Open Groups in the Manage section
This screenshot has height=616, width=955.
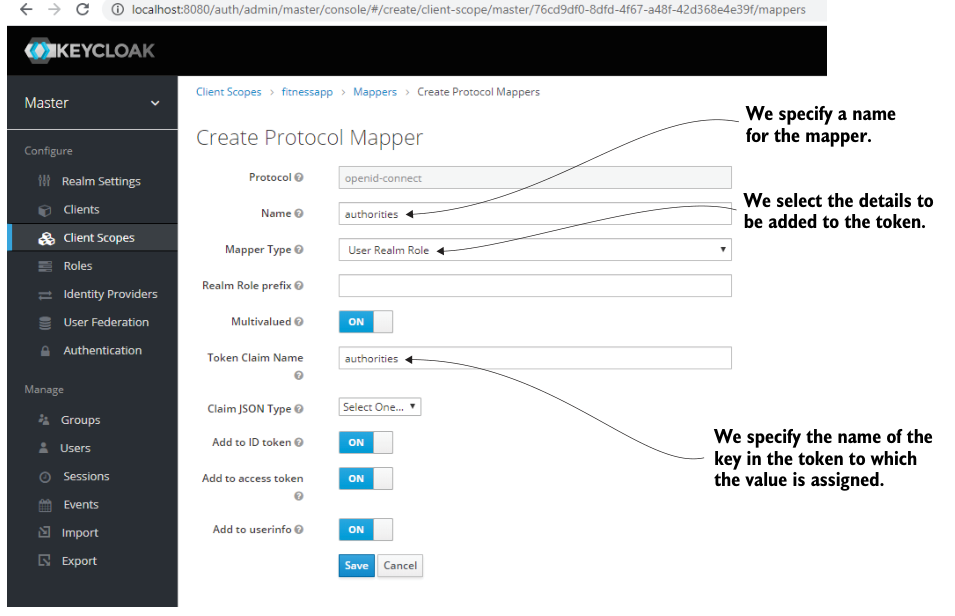click(80, 420)
